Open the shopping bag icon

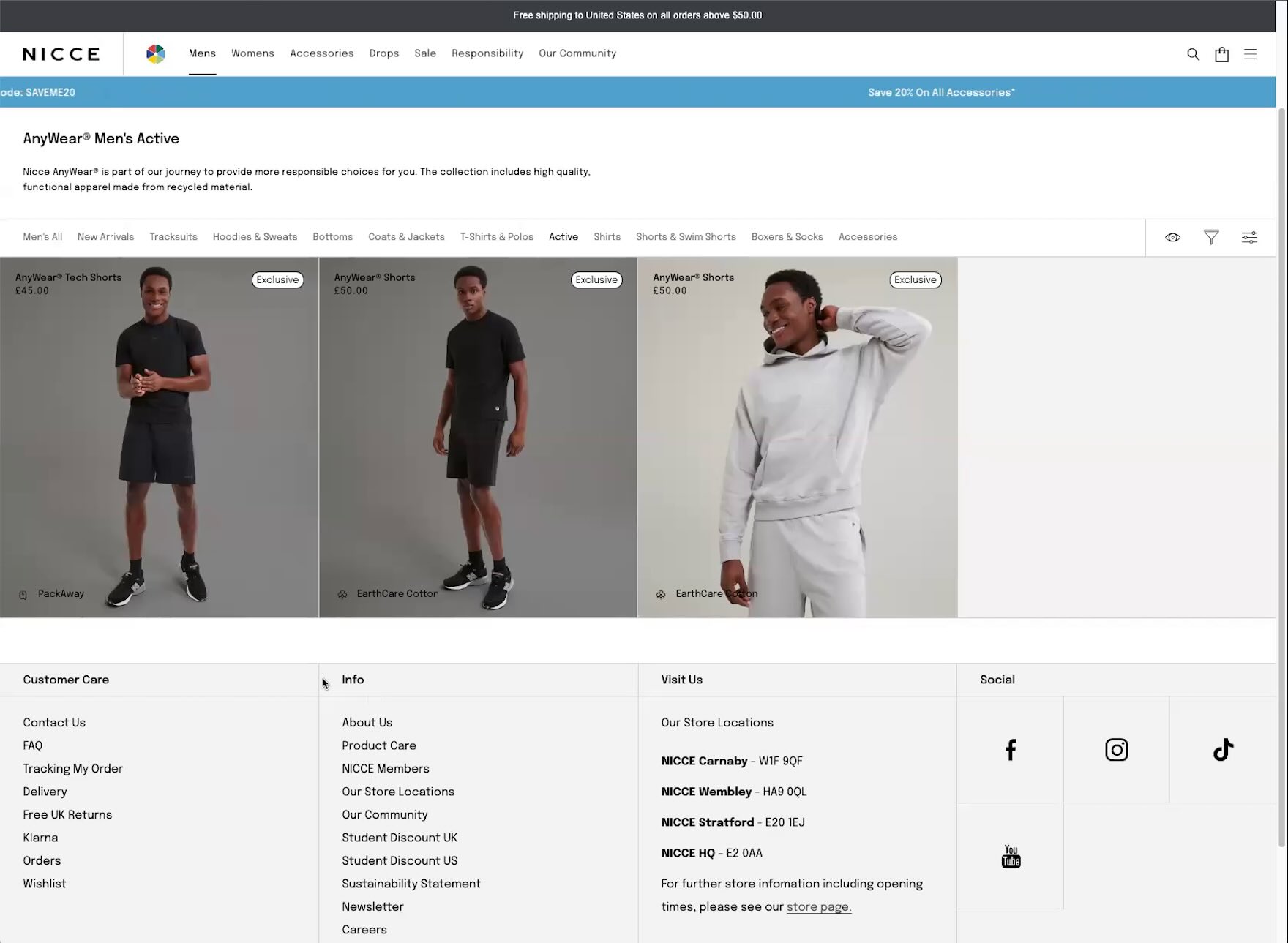point(1221,54)
